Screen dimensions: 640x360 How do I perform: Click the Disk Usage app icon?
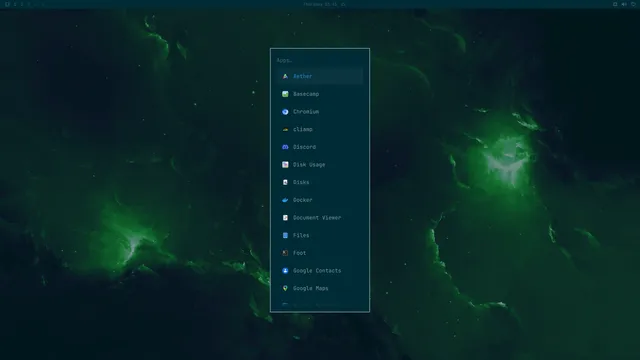coord(285,164)
